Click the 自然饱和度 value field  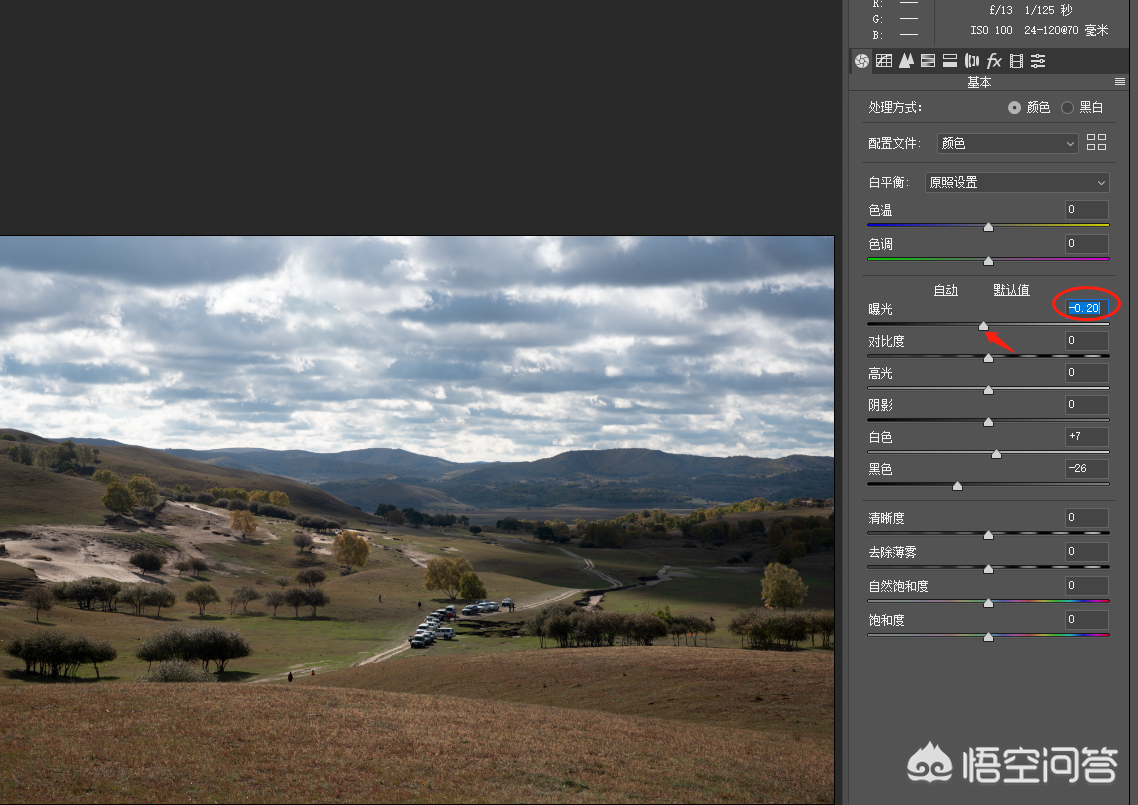(x=1086, y=586)
